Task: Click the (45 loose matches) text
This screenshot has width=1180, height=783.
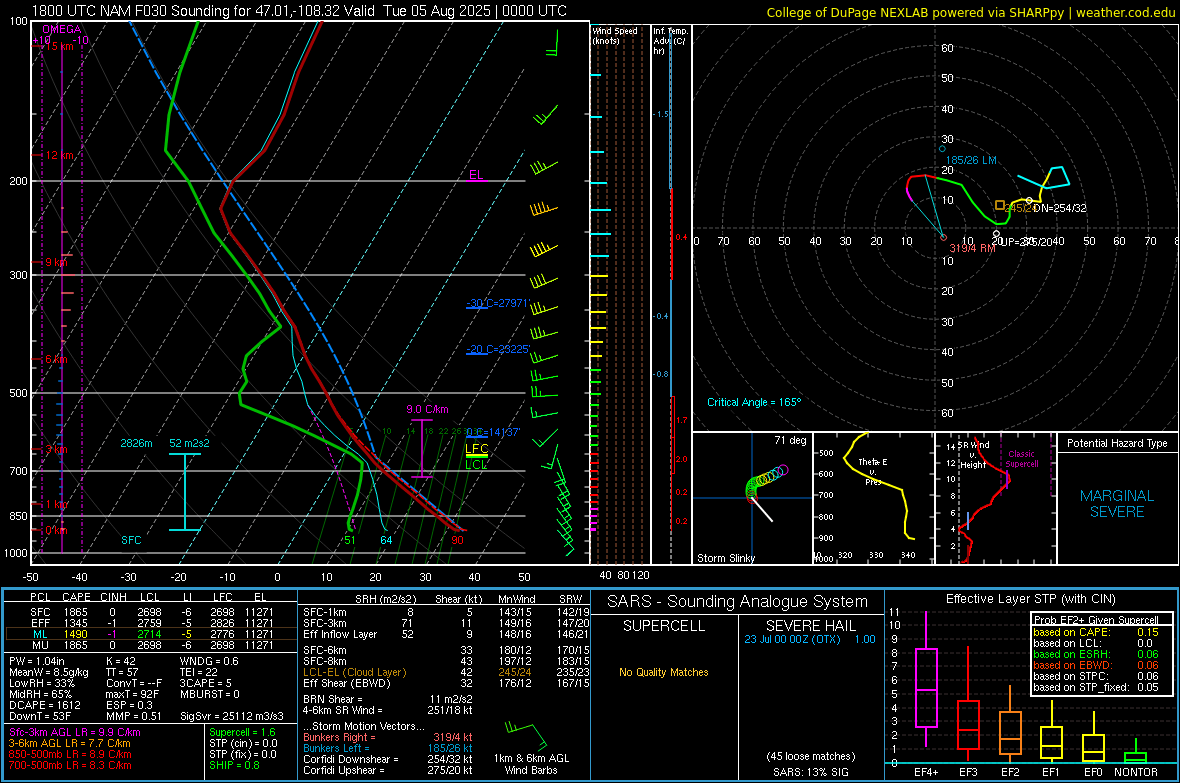Action: click(810, 756)
